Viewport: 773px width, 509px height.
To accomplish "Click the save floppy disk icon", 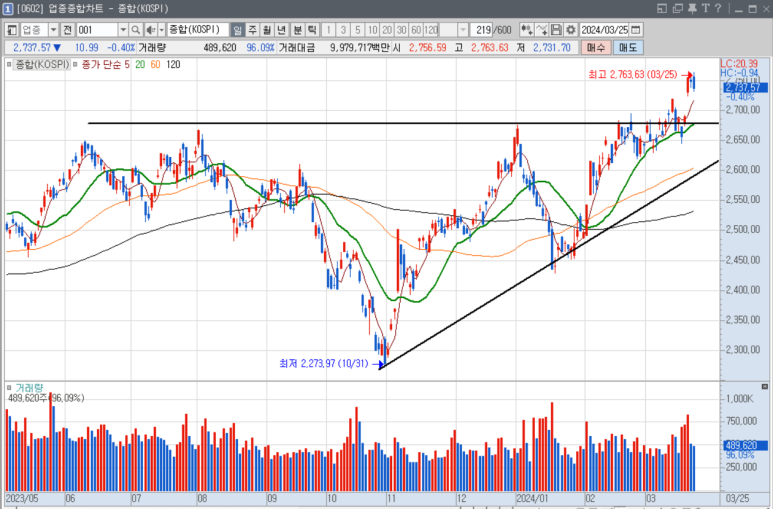I will pyautogui.click(x=556, y=30).
